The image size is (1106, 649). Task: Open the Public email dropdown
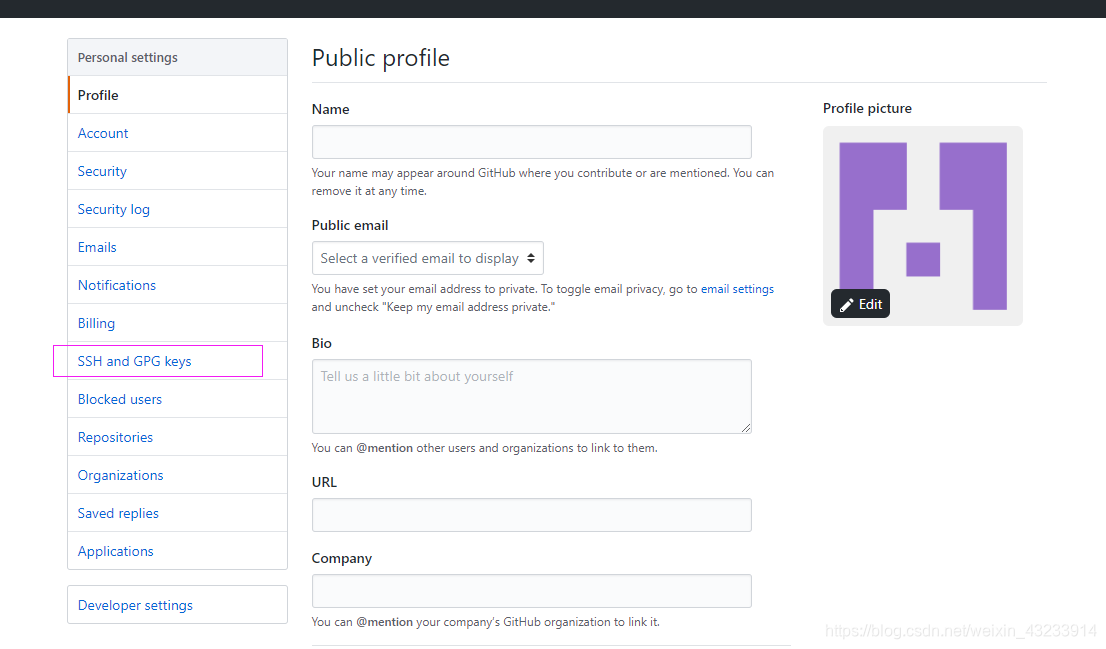pyautogui.click(x=428, y=258)
